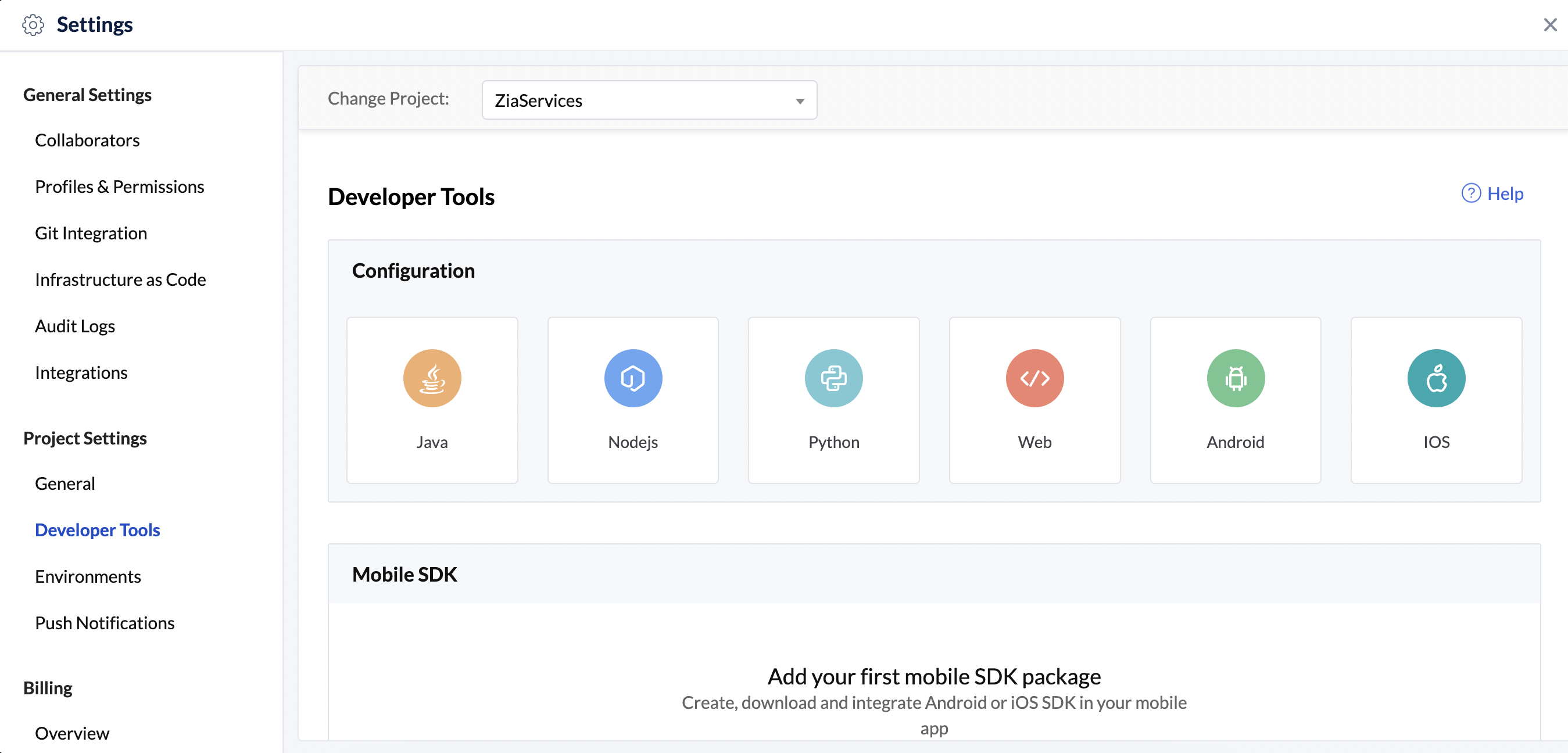1568x753 pixels.
Task: Select the Android configuration icon
Action: 1235,378
